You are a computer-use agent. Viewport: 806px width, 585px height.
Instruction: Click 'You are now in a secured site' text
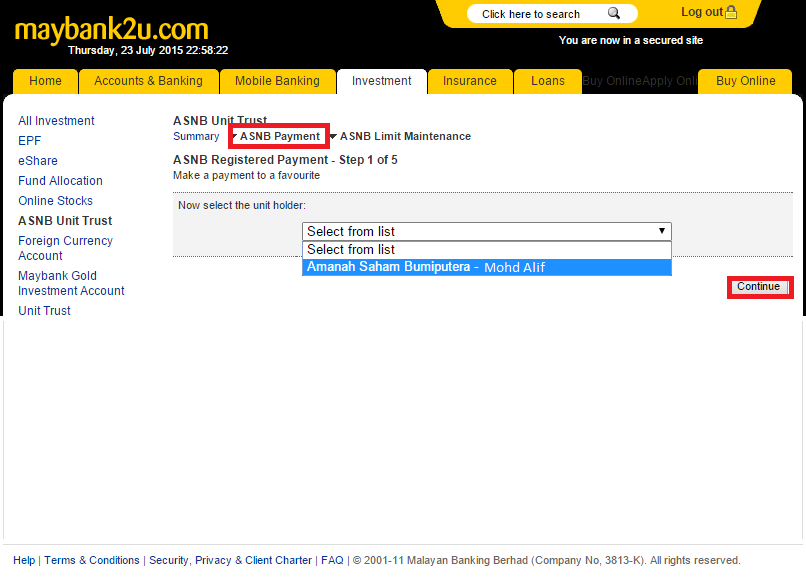[631, 40]
